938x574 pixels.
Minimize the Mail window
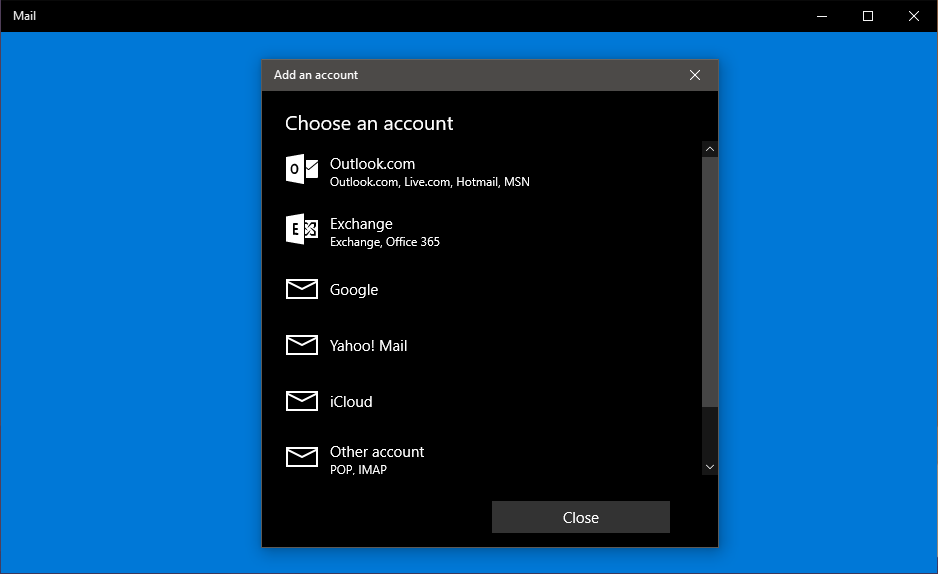(x=822, y=16)
